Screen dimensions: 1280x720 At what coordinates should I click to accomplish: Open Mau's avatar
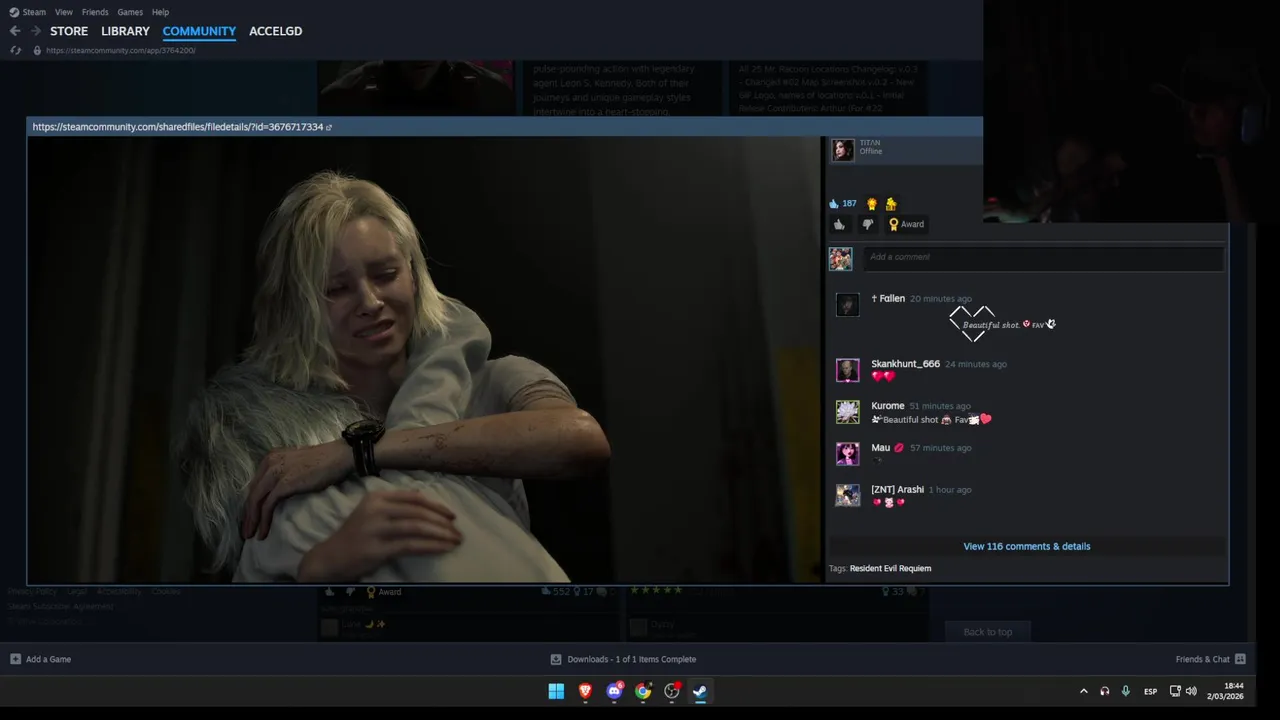coord(847,454)
